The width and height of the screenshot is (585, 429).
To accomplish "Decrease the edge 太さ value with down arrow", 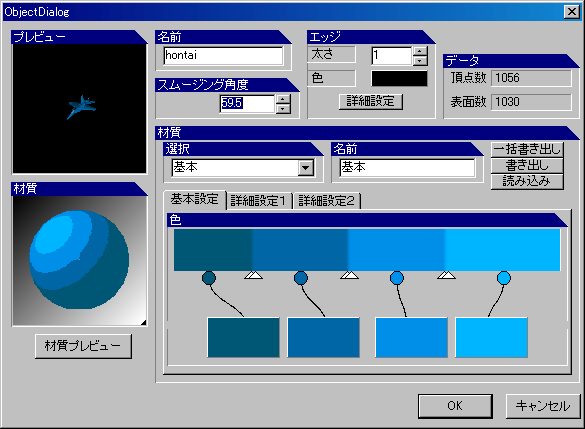I will (x=420, y=60).
